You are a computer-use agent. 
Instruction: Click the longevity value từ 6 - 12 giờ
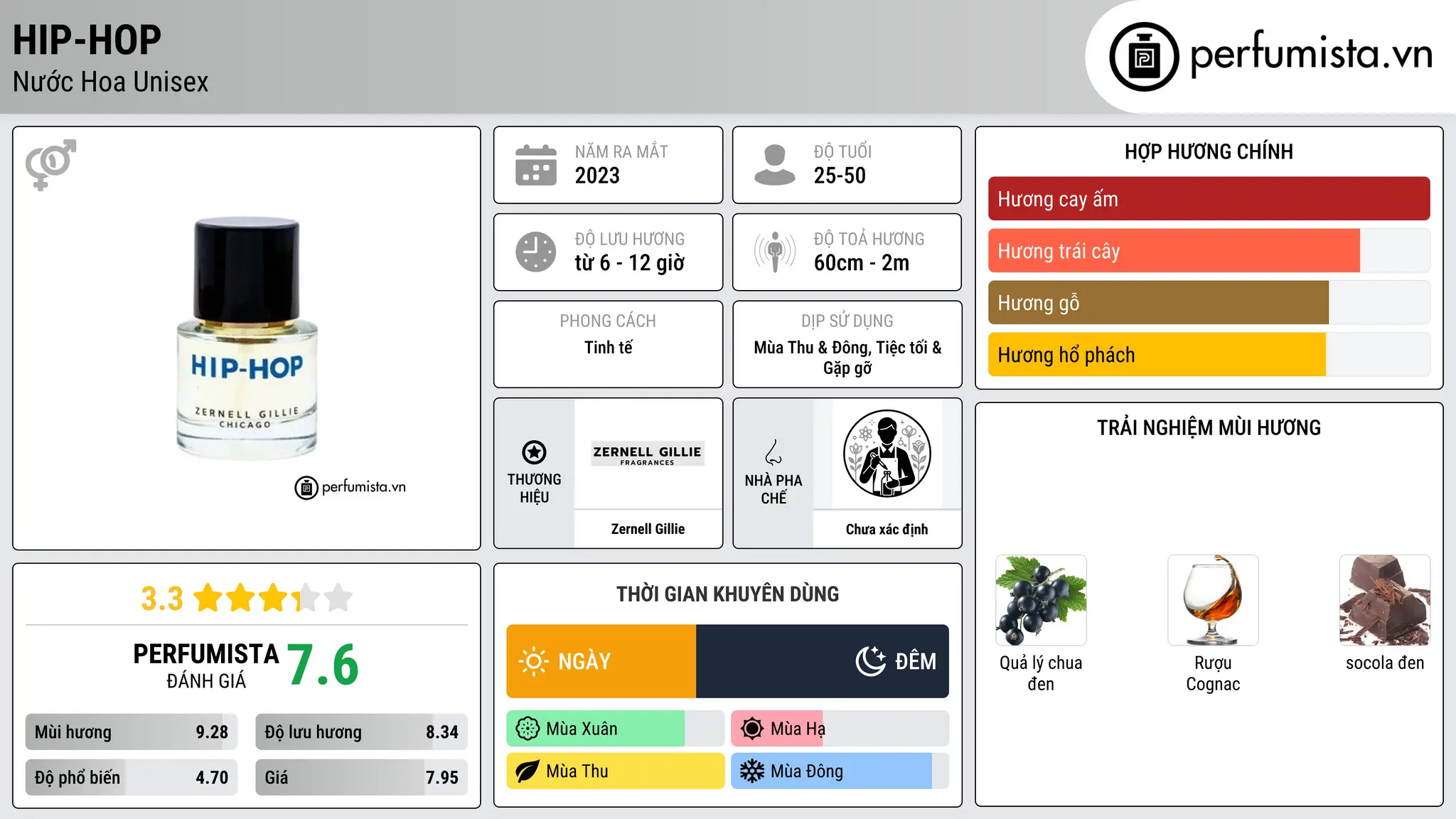tap(630, 263)
